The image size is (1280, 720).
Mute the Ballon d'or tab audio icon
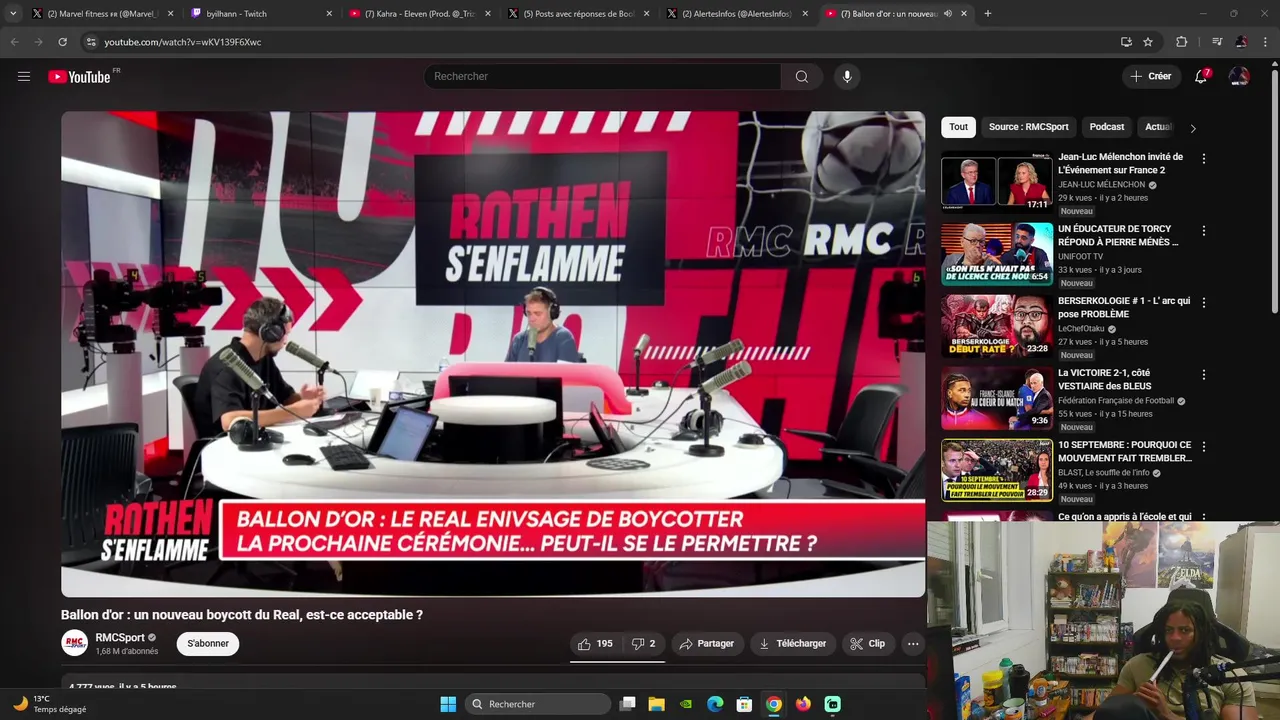947,14
